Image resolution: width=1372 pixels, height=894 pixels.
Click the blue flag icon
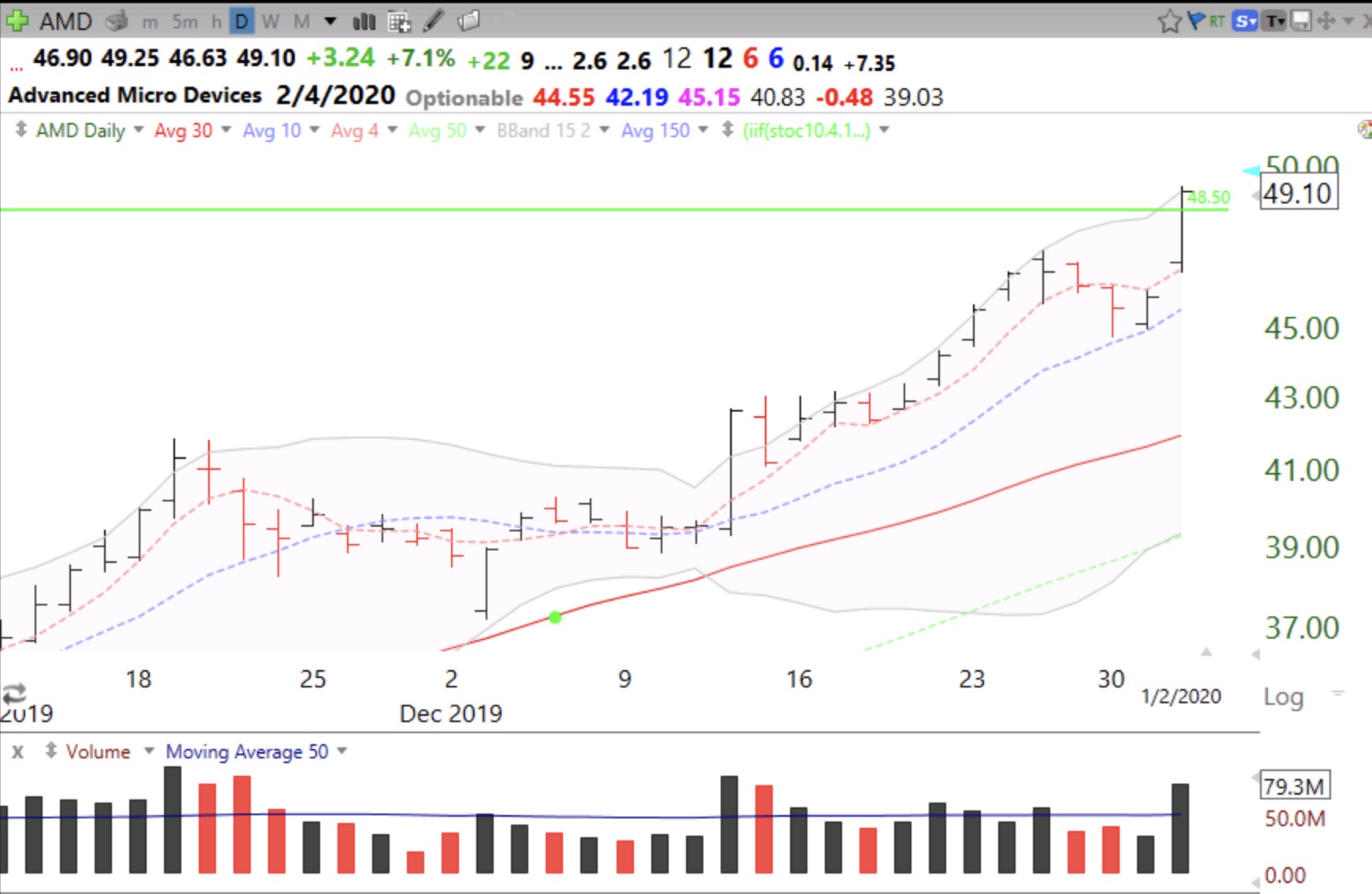[x=1195, y=20]
